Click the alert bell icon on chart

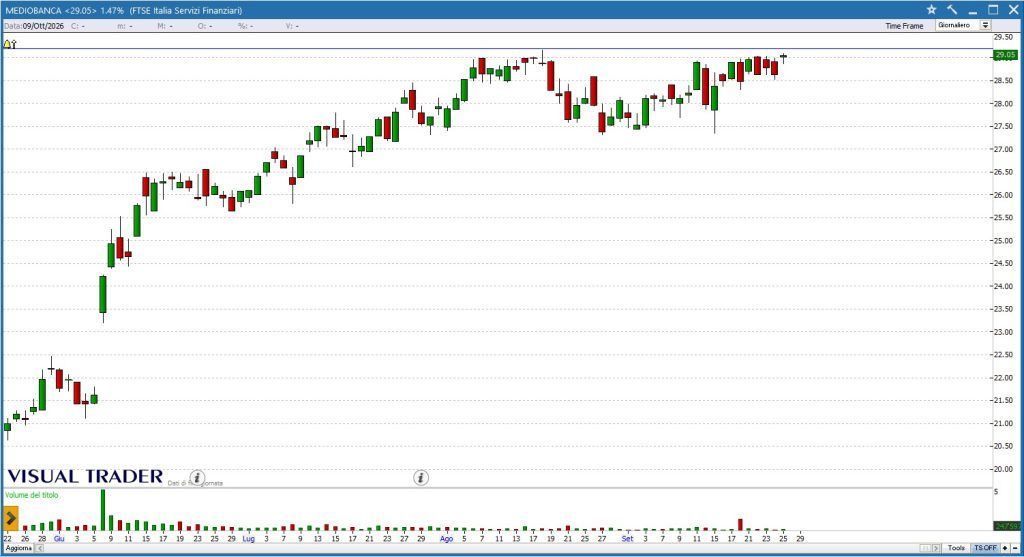[9, 44]
